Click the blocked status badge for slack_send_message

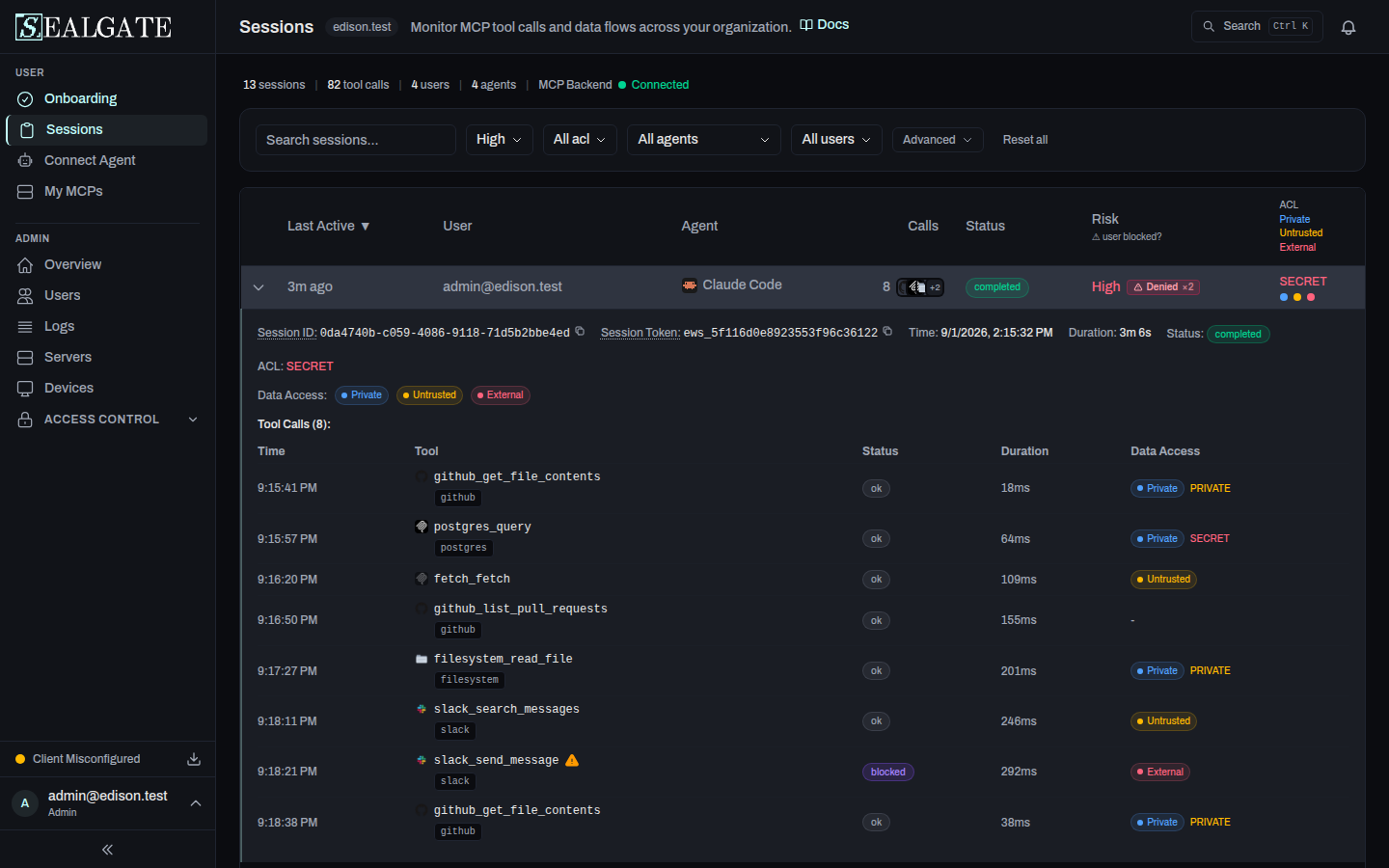click(x=888, y=772)
